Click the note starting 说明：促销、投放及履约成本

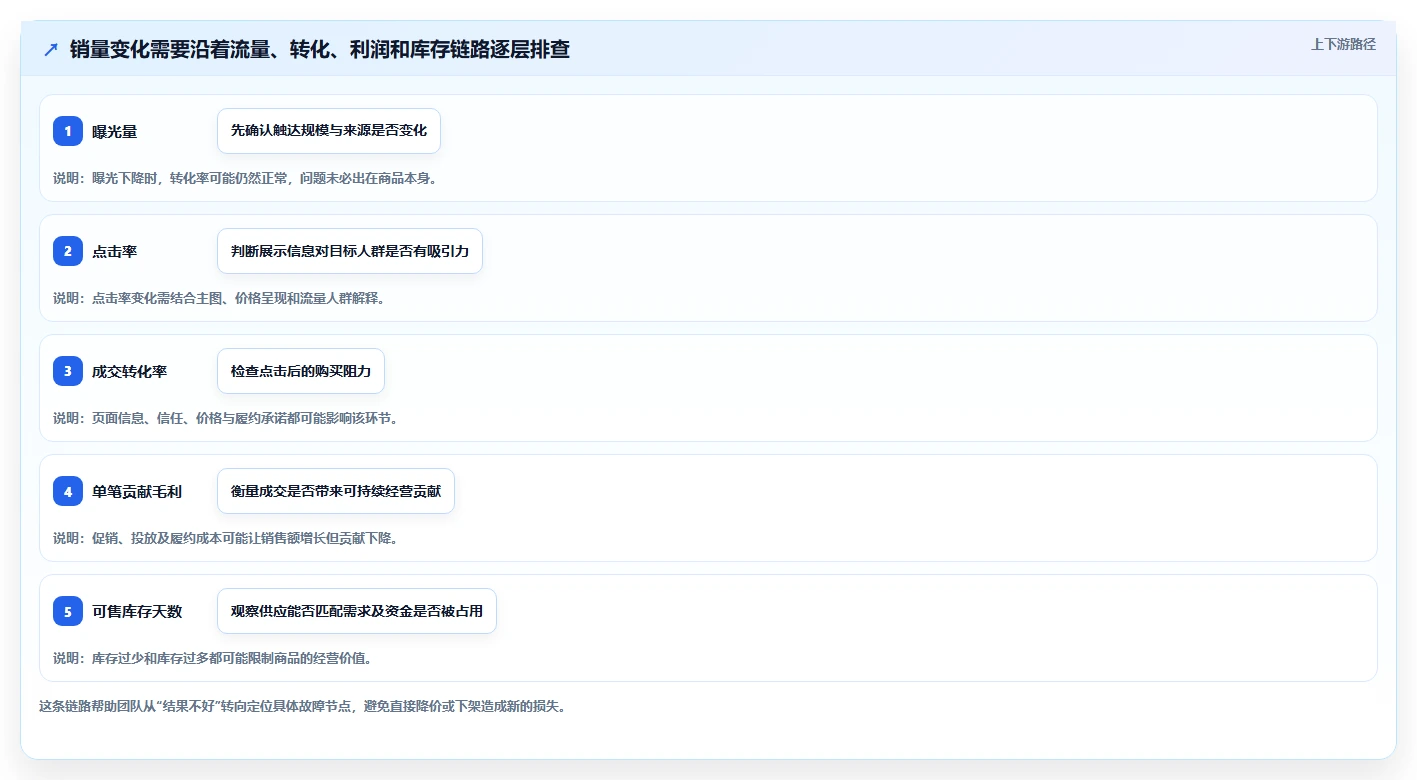tap(226, 538)
